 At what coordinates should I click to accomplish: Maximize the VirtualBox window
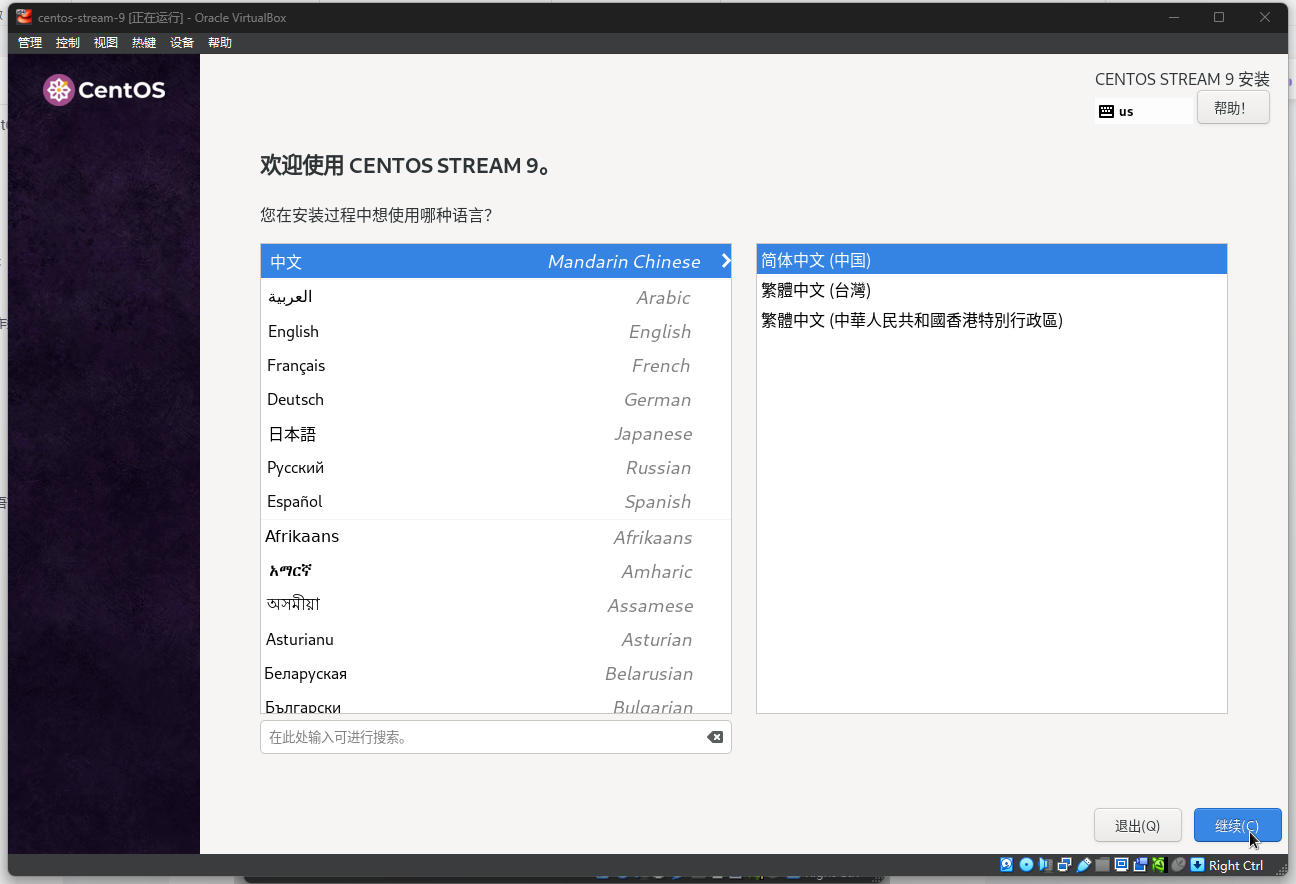1219,17
